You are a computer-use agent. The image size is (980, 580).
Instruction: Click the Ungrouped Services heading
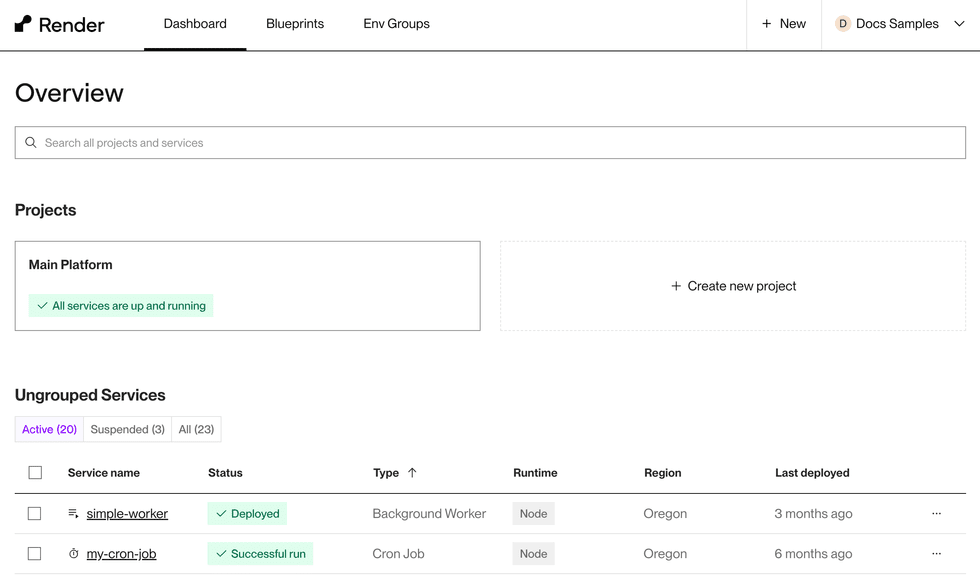90,395
